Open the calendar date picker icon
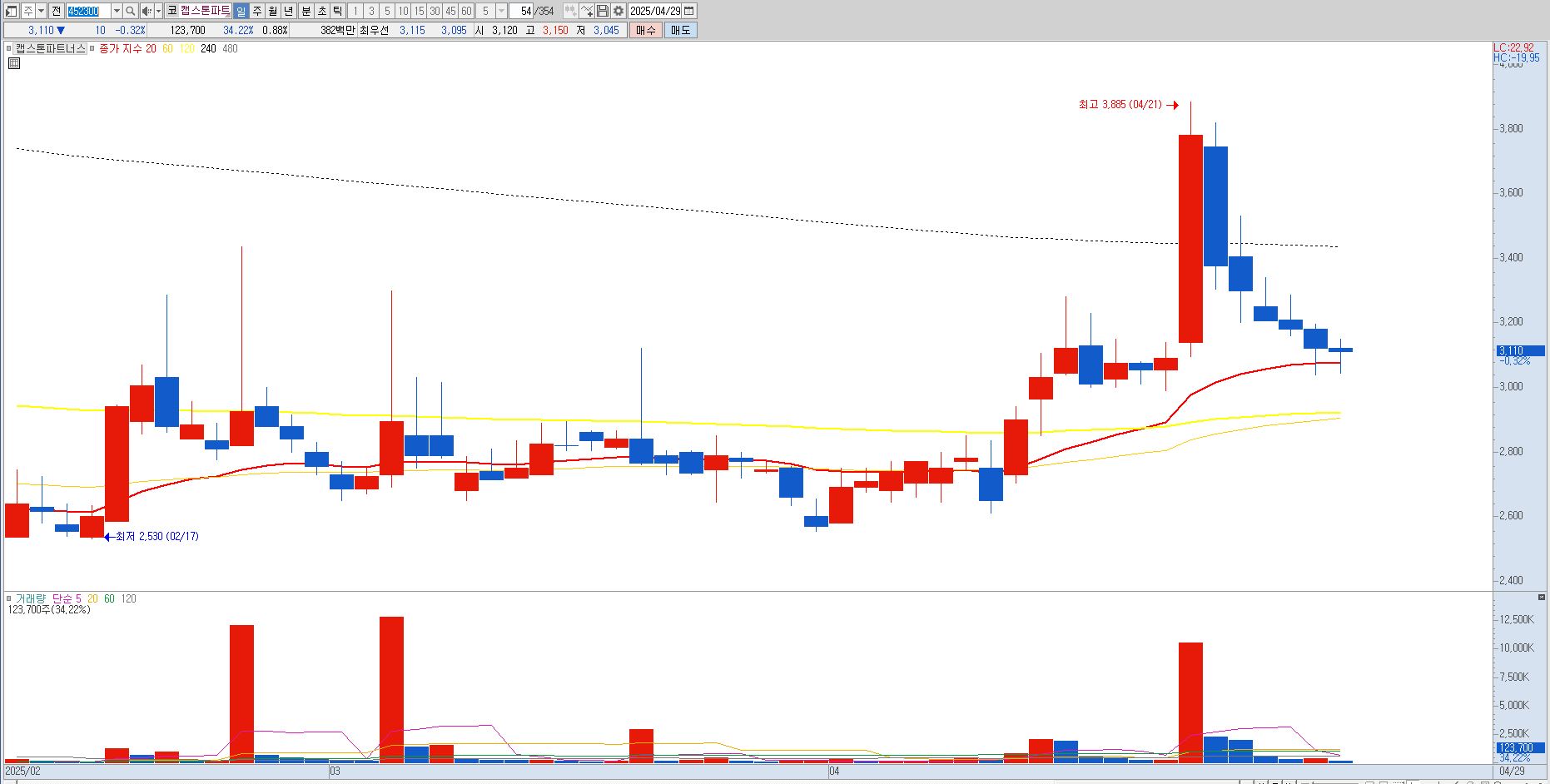This screenshot has width=1550, height=784. point(688,11)
